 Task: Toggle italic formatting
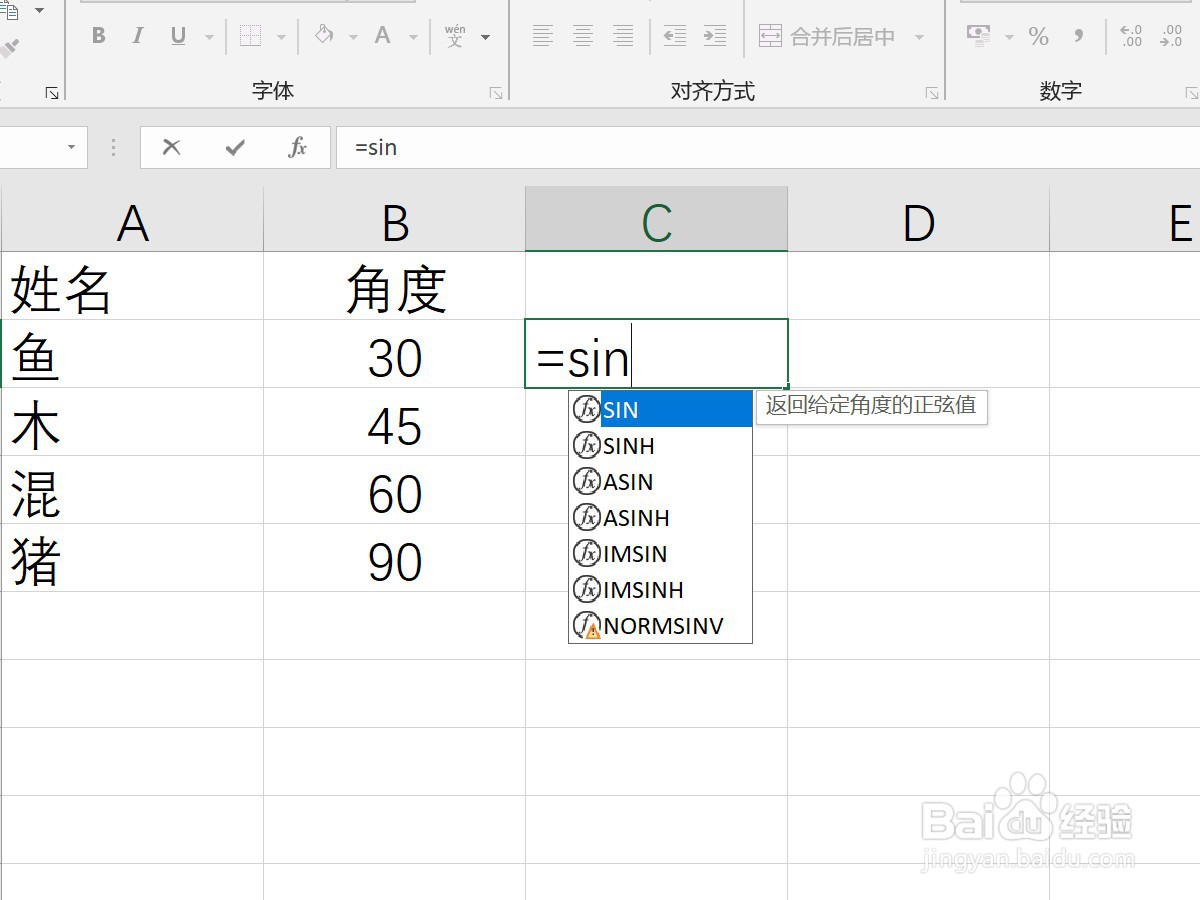[138, 36]
